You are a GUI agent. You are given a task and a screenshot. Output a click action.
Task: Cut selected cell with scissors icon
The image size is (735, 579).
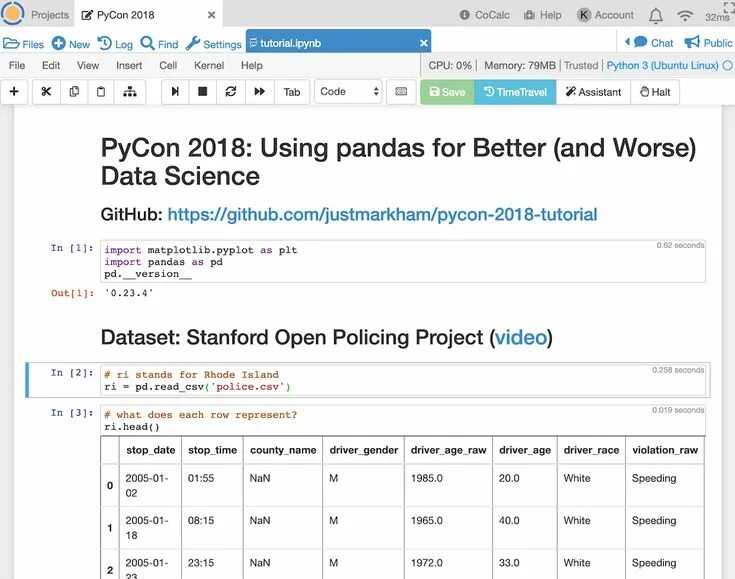[x=46, y=91]
